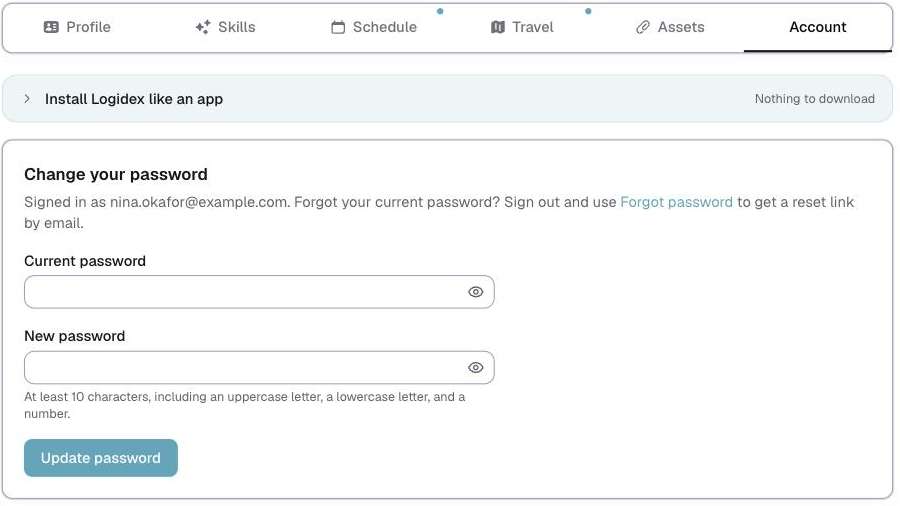Go to the Schedule tab
Viewport: 900px width, 506px height.
pyautogui.click(x=374, y=27)
